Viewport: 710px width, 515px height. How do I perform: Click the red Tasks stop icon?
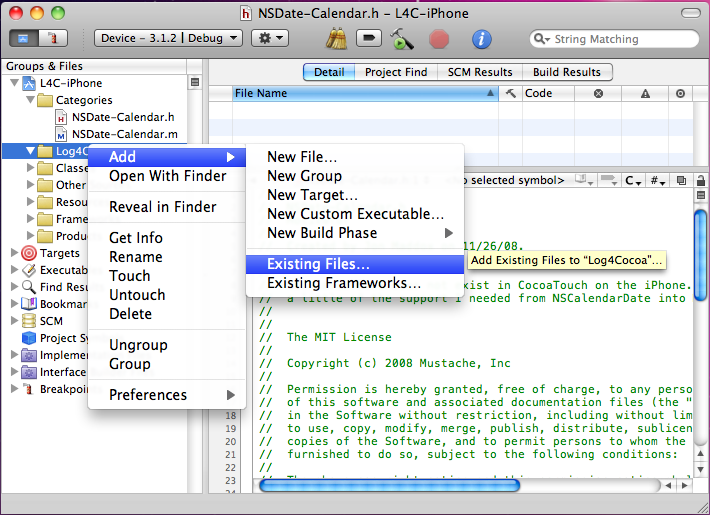tap(439, 39)
